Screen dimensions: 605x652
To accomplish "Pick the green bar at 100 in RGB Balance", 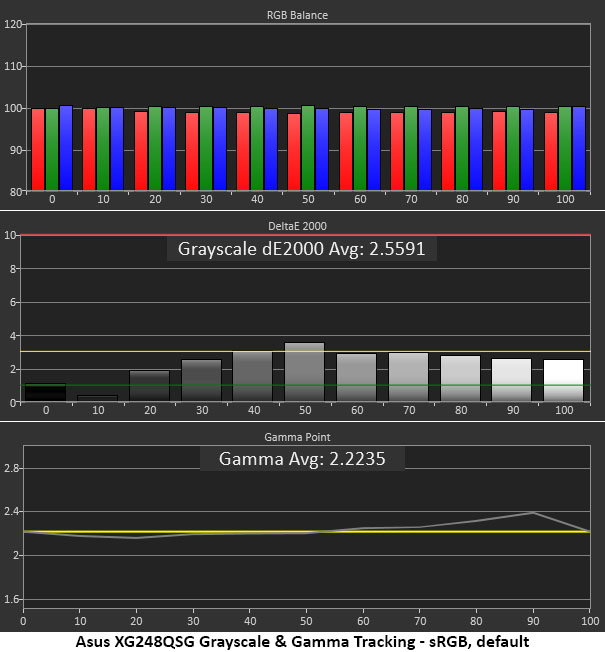I will pyautogui.click(x=565, y=149).
